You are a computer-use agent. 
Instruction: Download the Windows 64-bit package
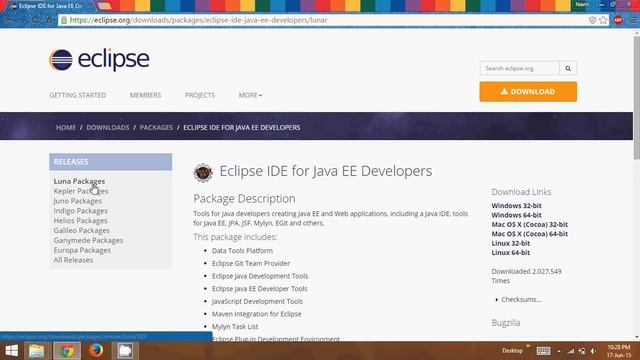point(516,215)
